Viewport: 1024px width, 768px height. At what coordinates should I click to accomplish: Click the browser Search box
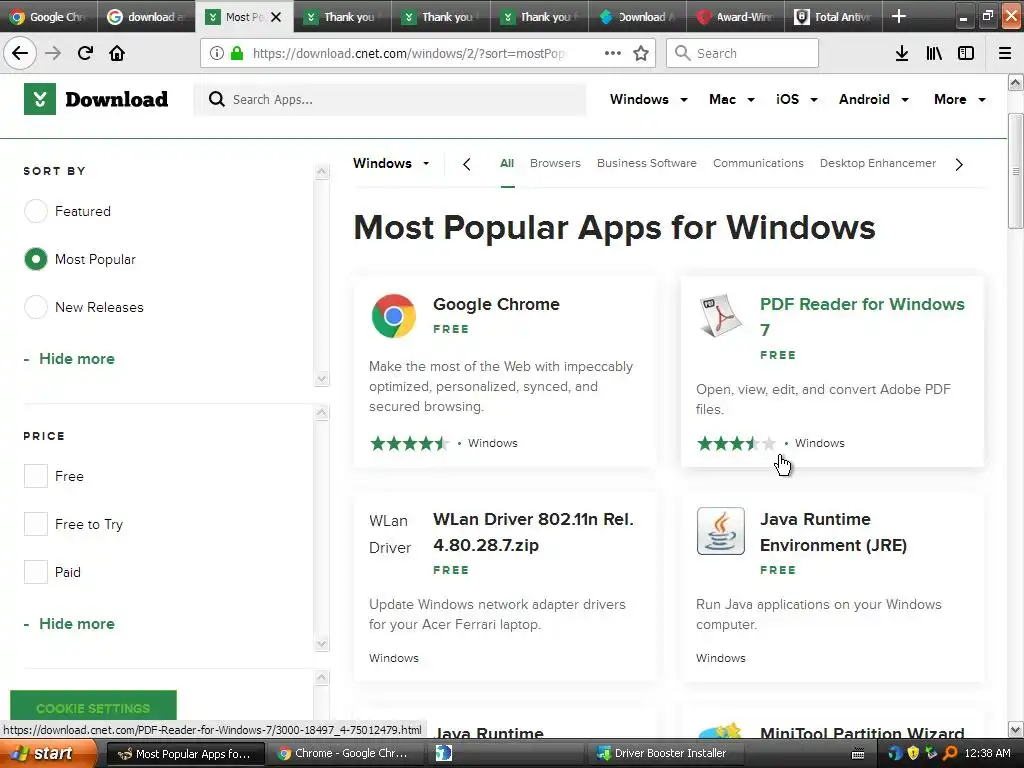(743, 53)
